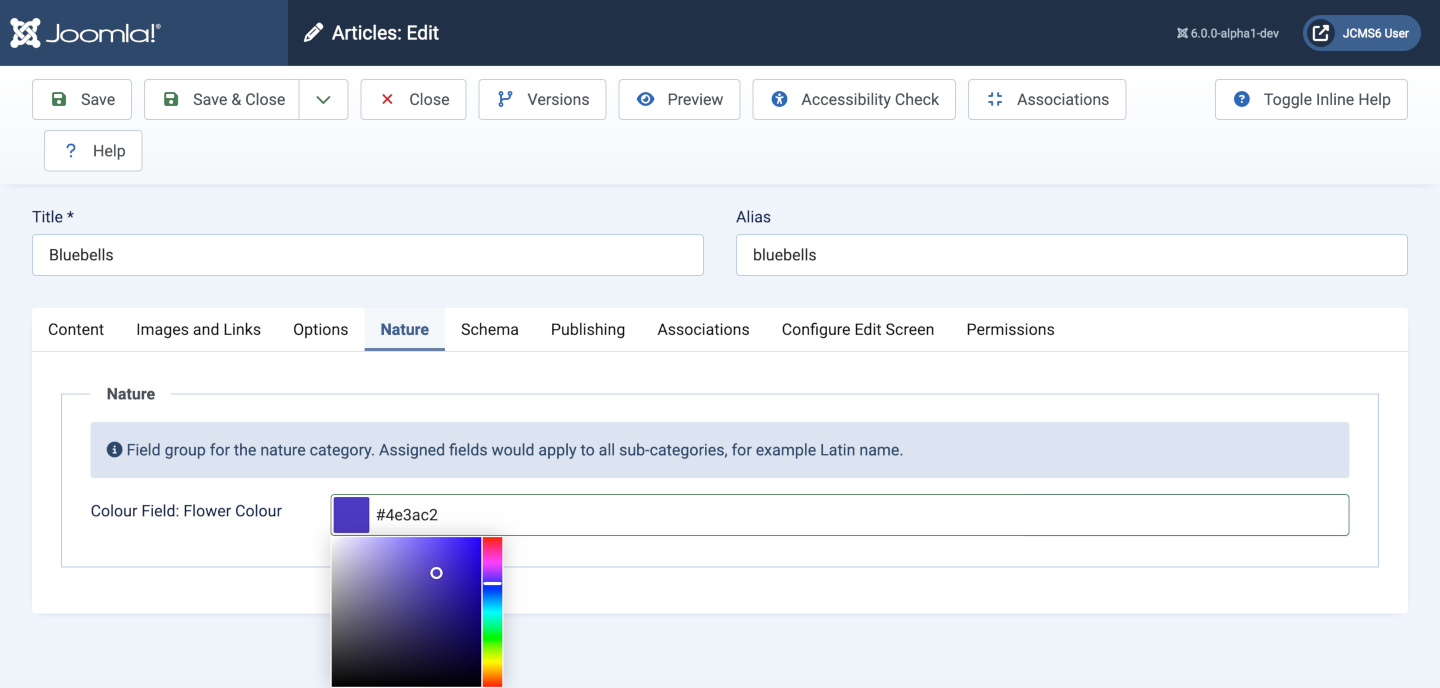Open the Help panel
This screenshot has width=1440, height=688.
(x=92, y=150)
